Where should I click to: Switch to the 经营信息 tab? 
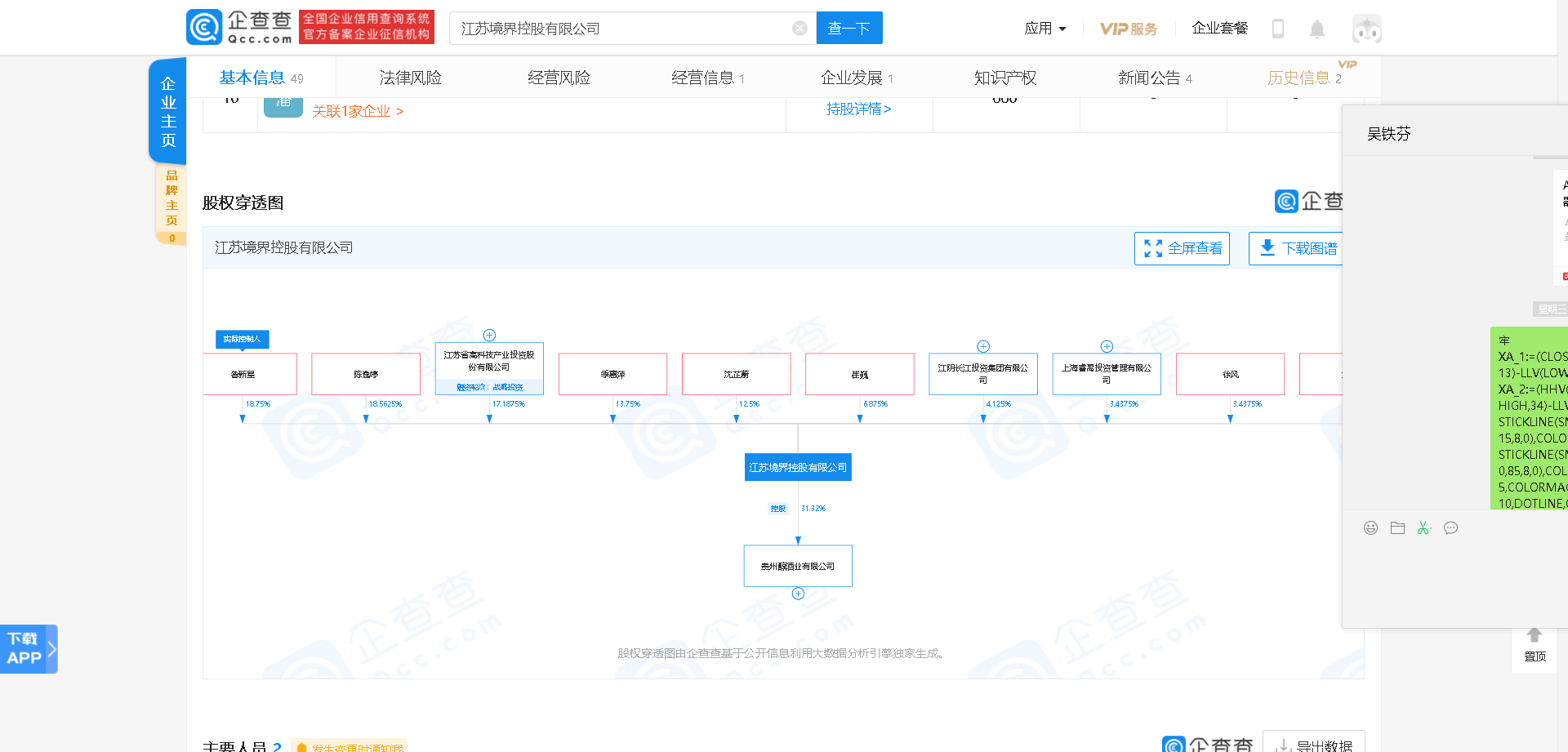708,78
